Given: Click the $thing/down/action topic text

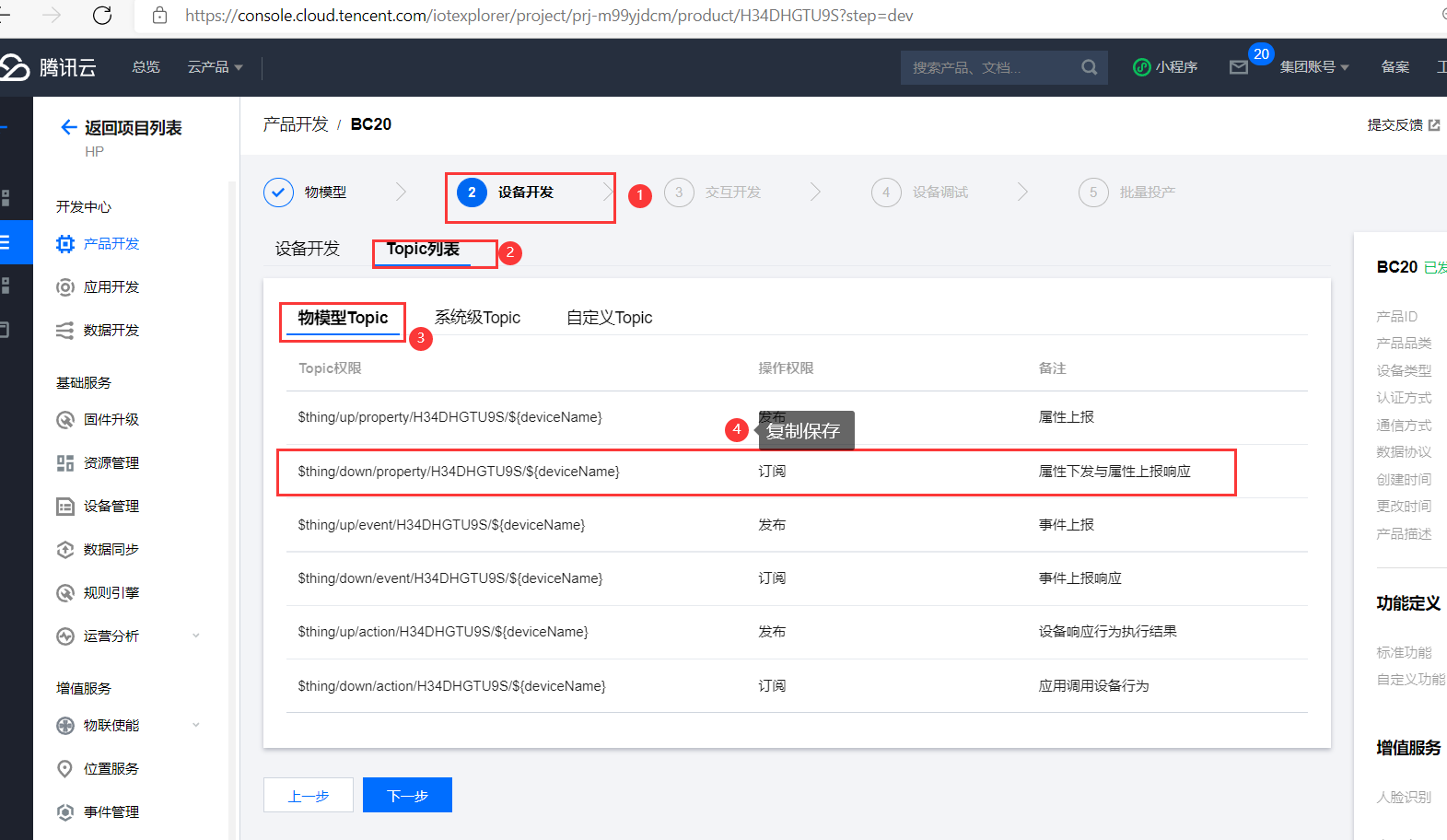Looking at the screenshot, I should pyautogui.click(x=451, y=686).
